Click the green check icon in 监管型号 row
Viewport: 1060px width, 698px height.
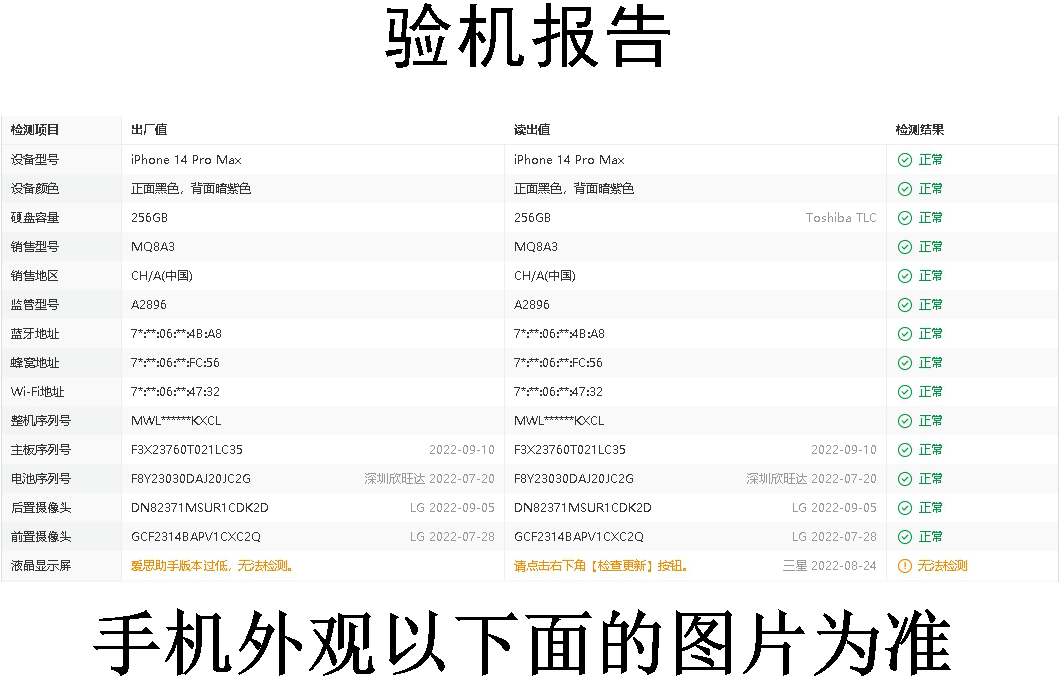[905, 305]
